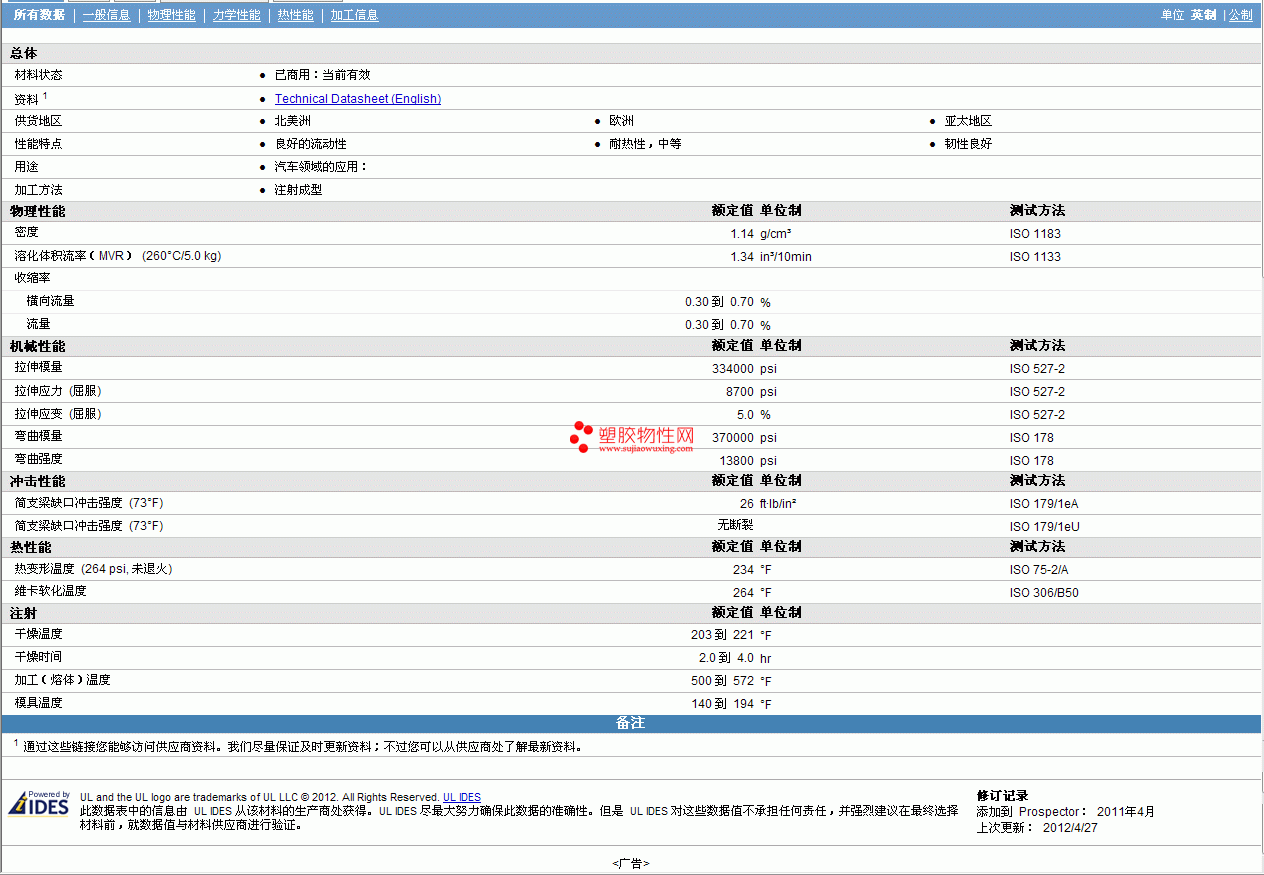Click the Powered by IDES logo
This screenshot has height=875, width=1264.
[x=39, y=803]
